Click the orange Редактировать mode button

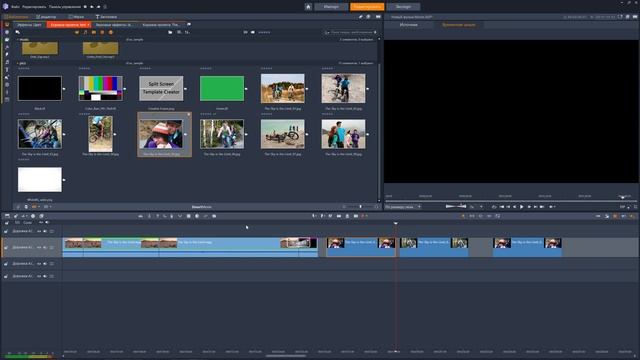tap(367, 7)
